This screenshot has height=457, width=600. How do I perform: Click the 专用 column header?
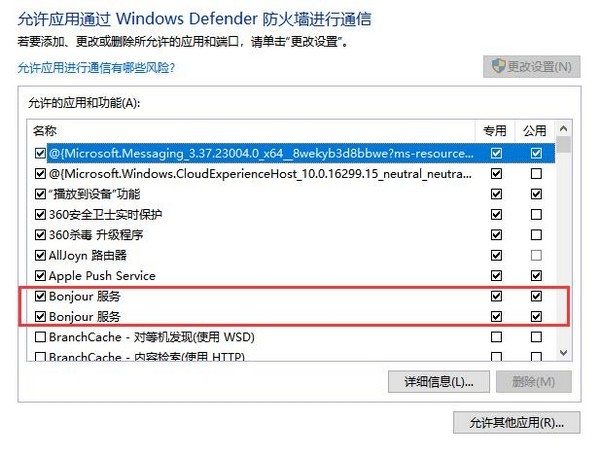coord(496,130)
